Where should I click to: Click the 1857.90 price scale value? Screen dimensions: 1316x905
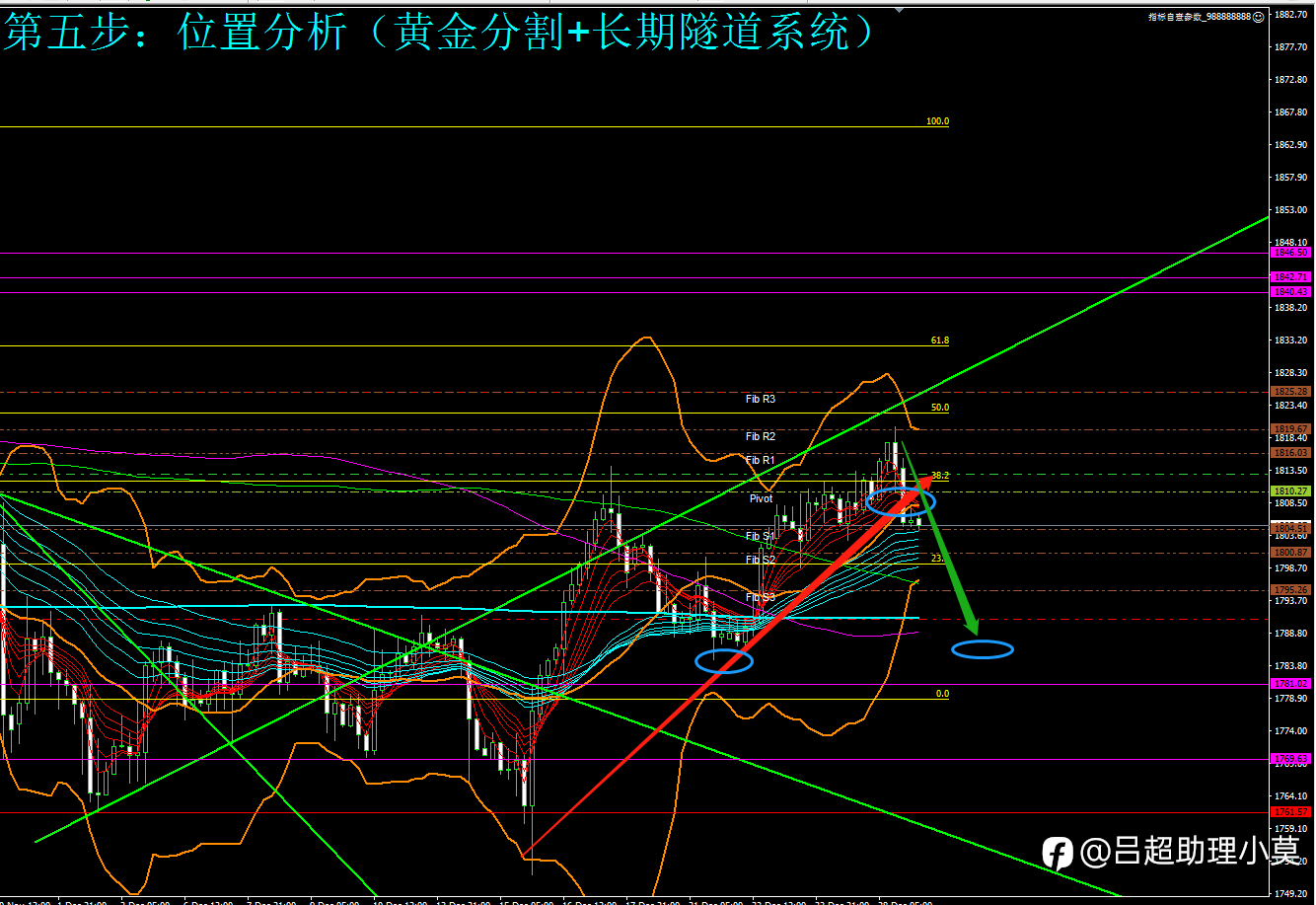[x=1292, y=178]
